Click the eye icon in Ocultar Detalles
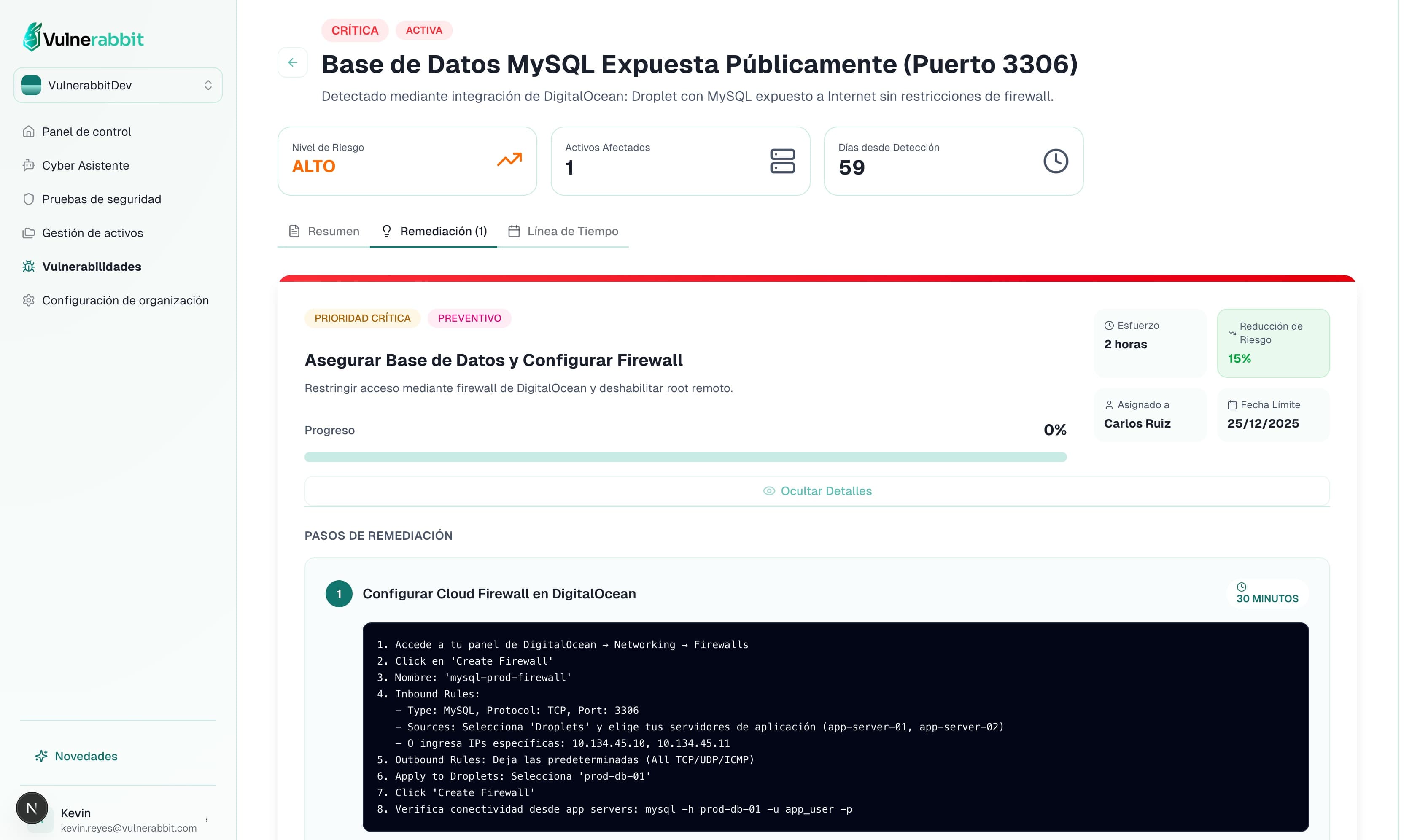1412x840 pixels. [x=769, y=491]
